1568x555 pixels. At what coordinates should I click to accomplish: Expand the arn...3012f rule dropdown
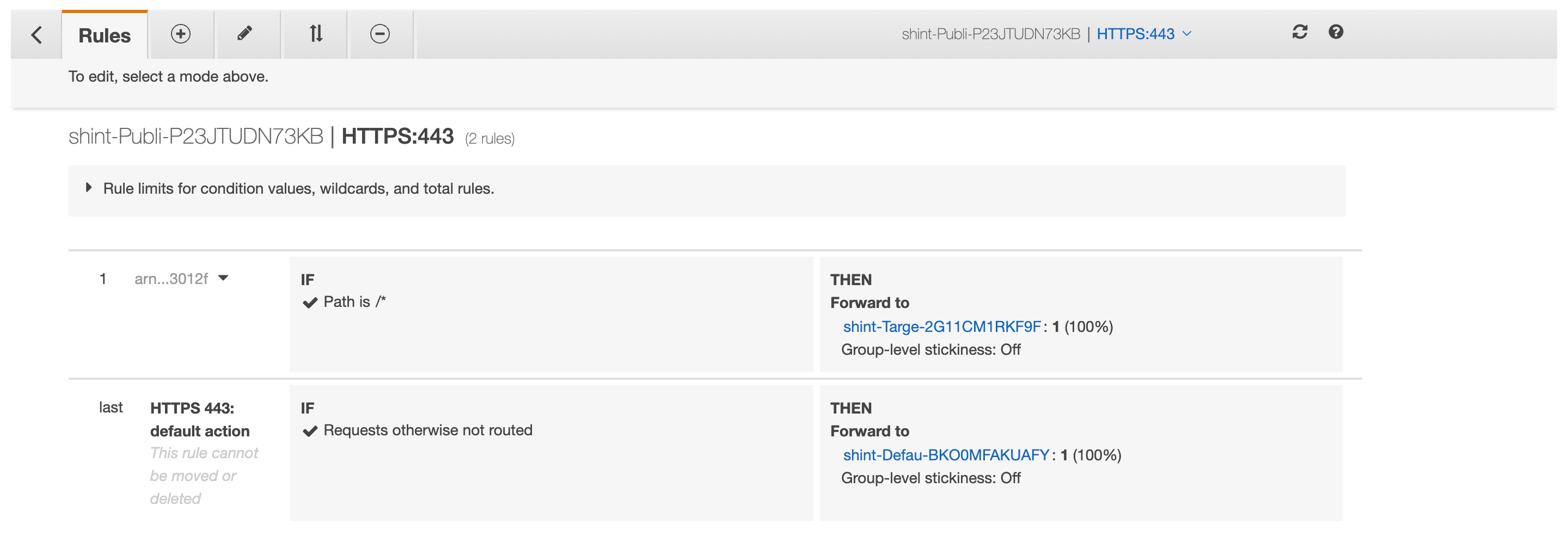click(x=224, y=278)
